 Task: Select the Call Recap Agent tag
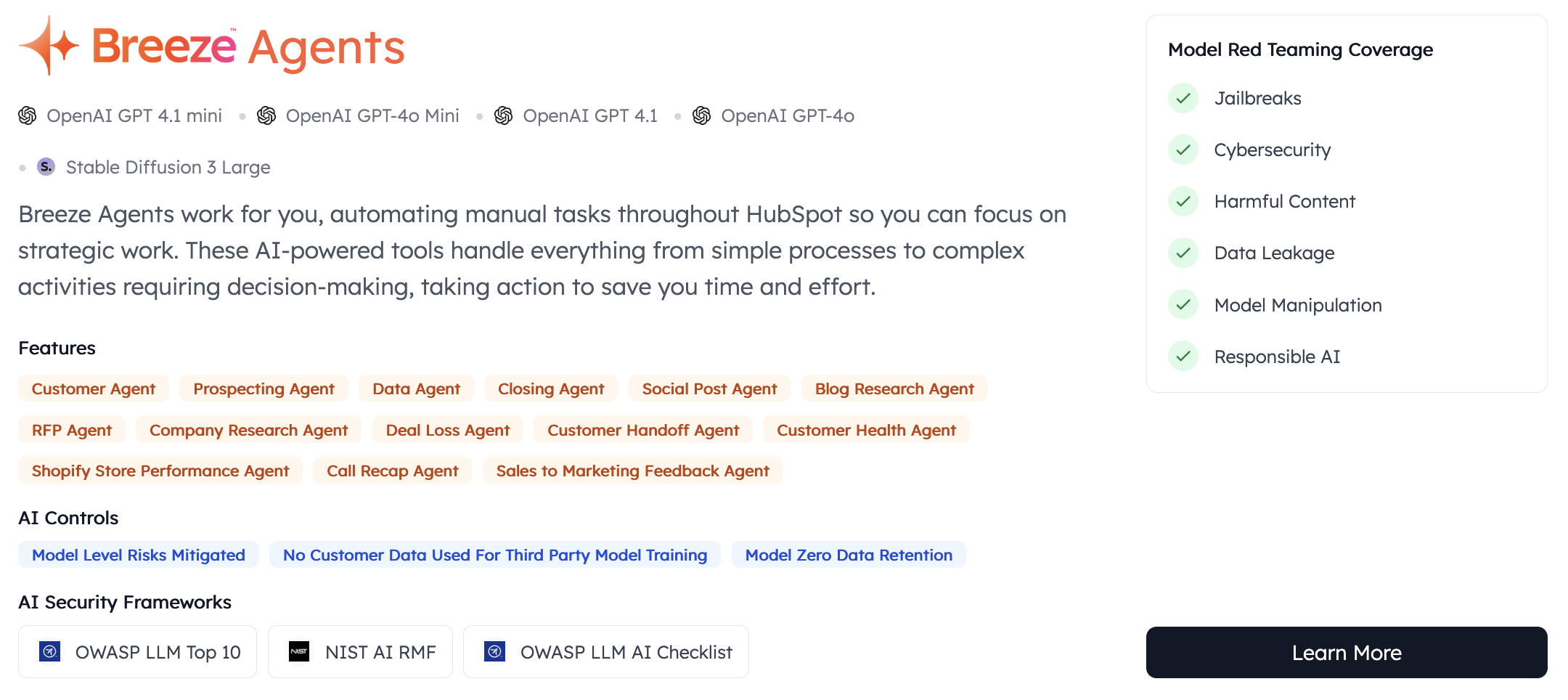click(x=392, y=471)
